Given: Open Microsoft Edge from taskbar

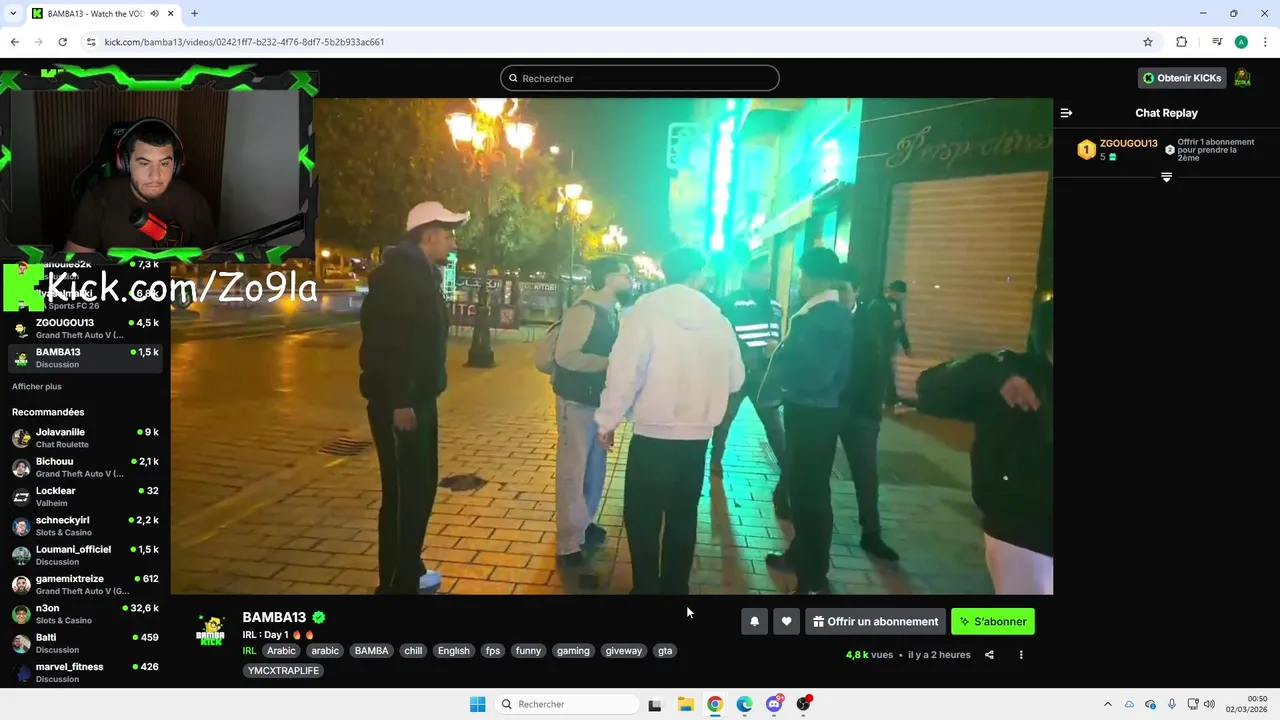Looking at the screenshot, I should click(744, 704).
